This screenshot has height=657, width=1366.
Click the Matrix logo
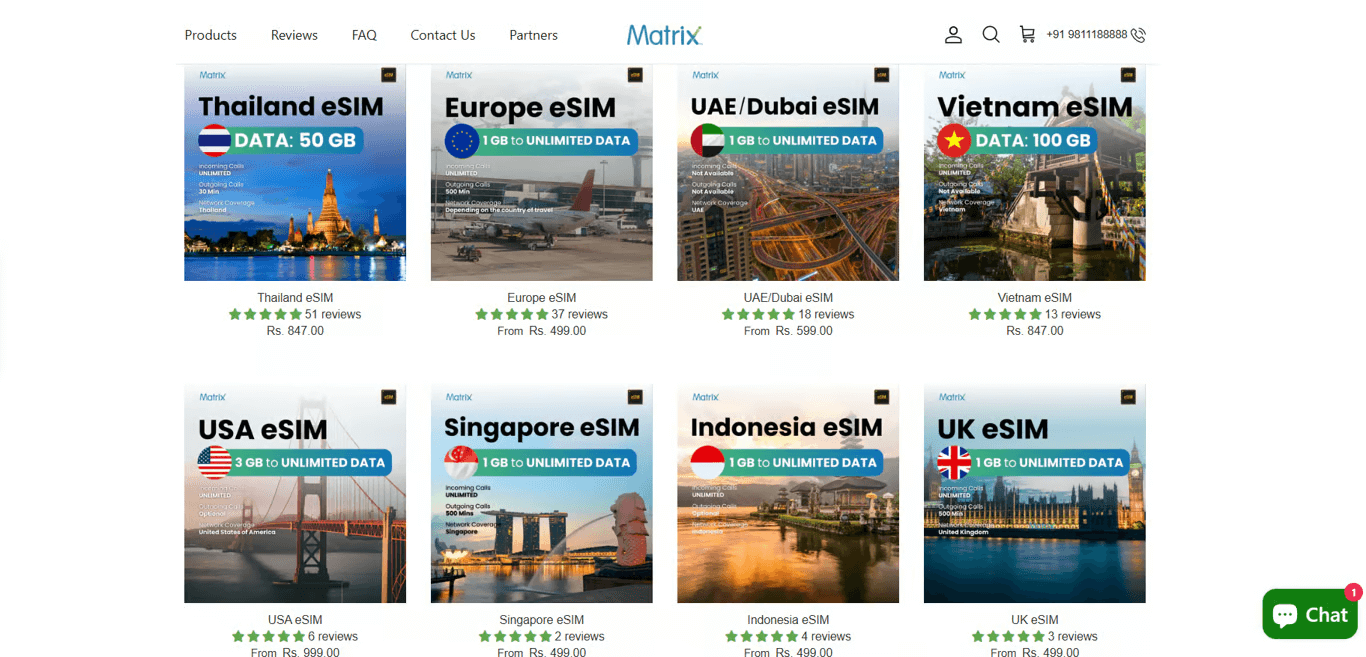coord(664,33)
